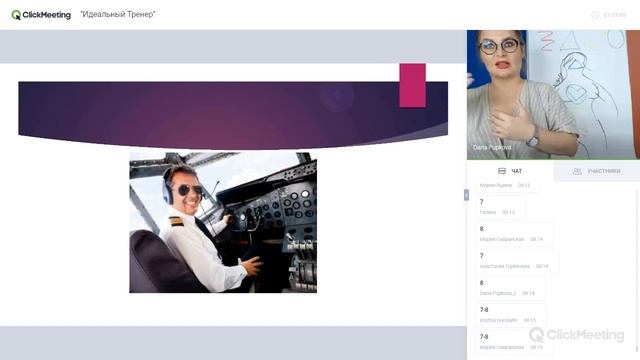Click the Daria Pupkova name label on the video
The width and height of the screenshot is (640, 360).
pos(492,147)
